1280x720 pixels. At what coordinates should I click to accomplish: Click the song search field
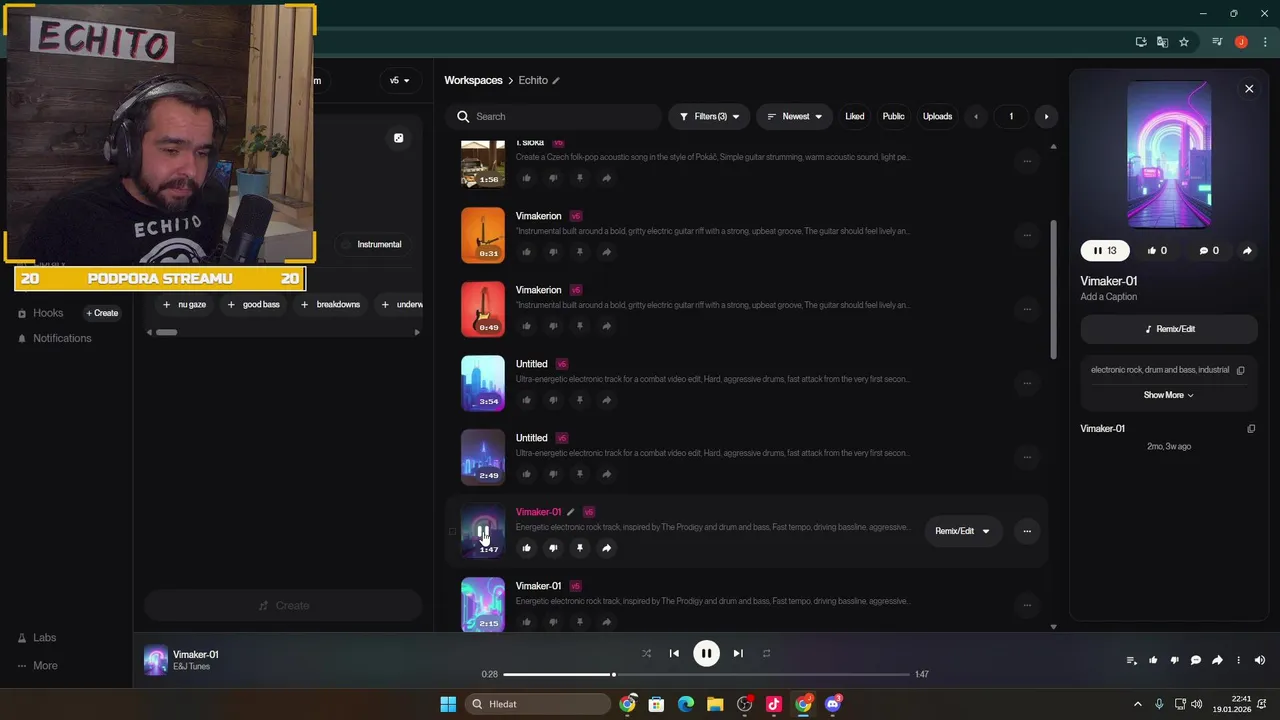554,116
